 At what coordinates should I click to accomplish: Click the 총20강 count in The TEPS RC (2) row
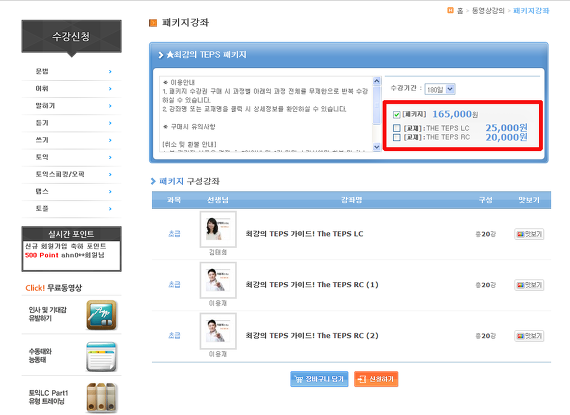[x=486, y=336]
